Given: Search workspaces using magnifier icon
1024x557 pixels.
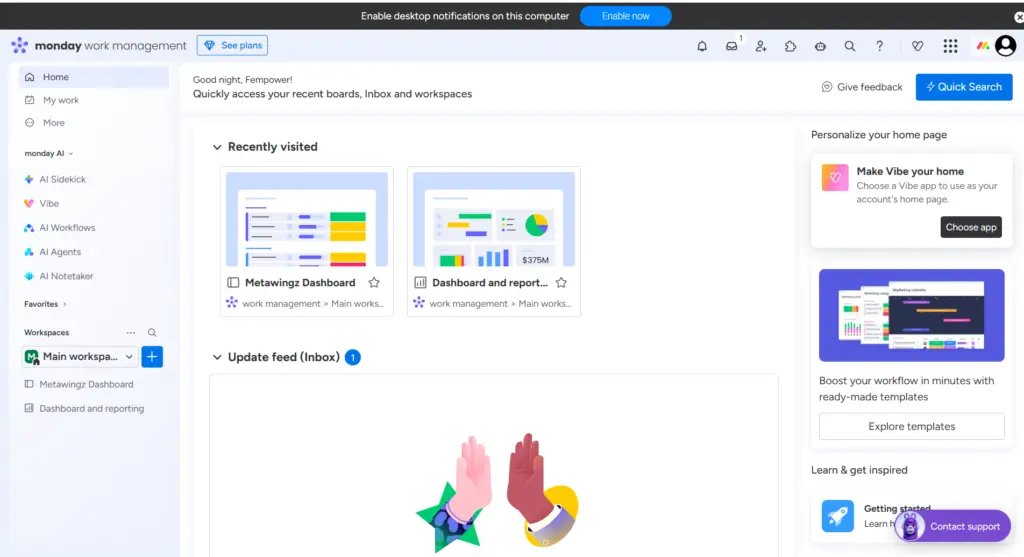Looking at the screenshot, I should 152,332.
